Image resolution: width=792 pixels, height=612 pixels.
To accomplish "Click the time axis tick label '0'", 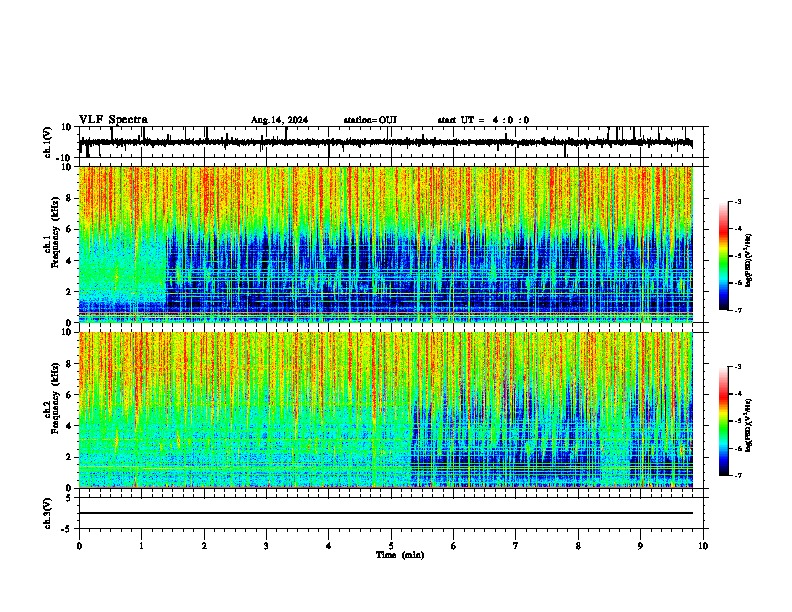I will 79,546.
